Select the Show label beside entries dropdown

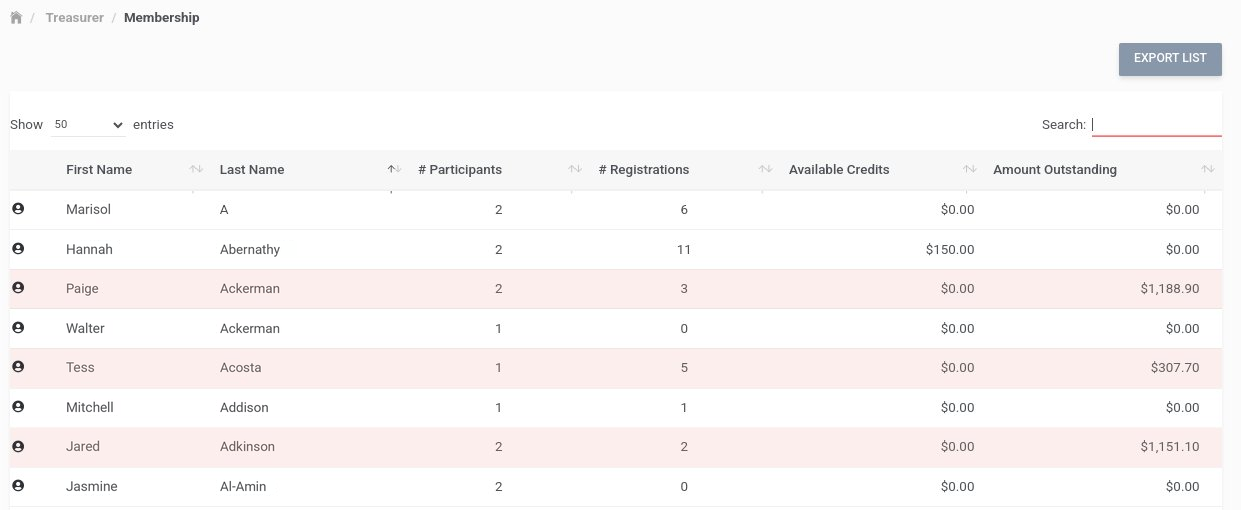[x=26, y=125]
